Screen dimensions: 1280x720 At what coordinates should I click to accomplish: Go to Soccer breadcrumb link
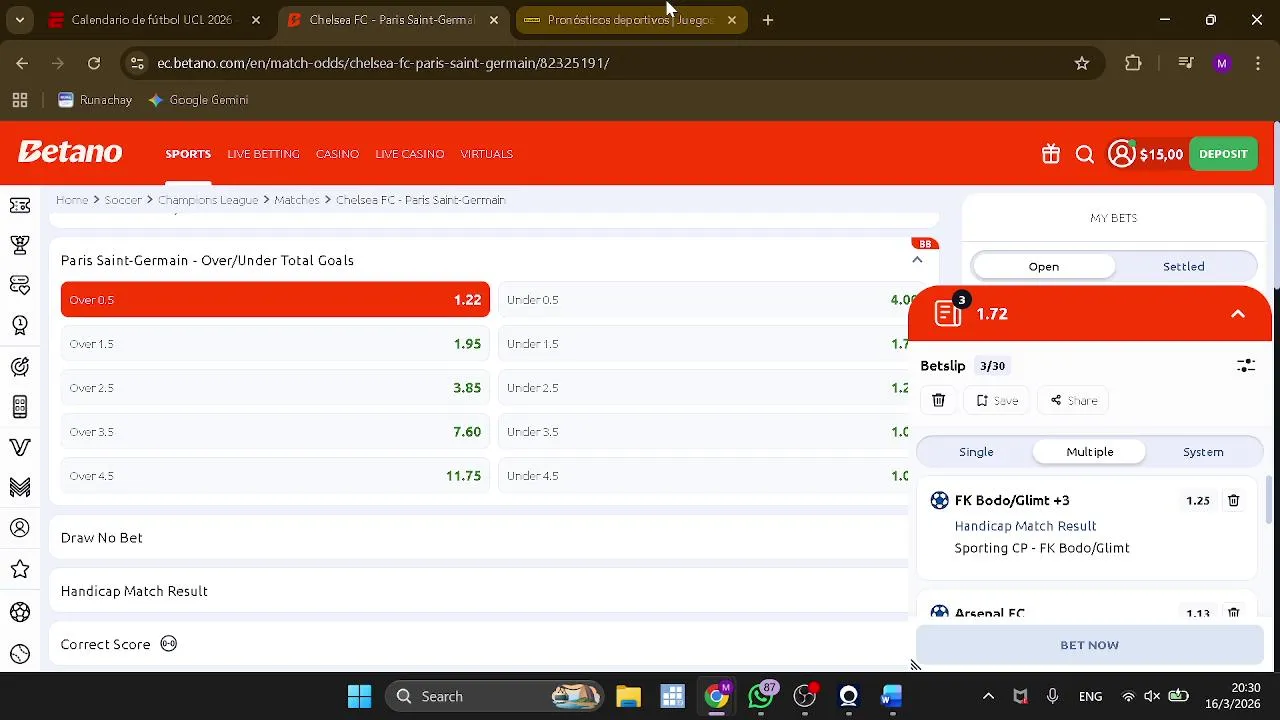123,200
